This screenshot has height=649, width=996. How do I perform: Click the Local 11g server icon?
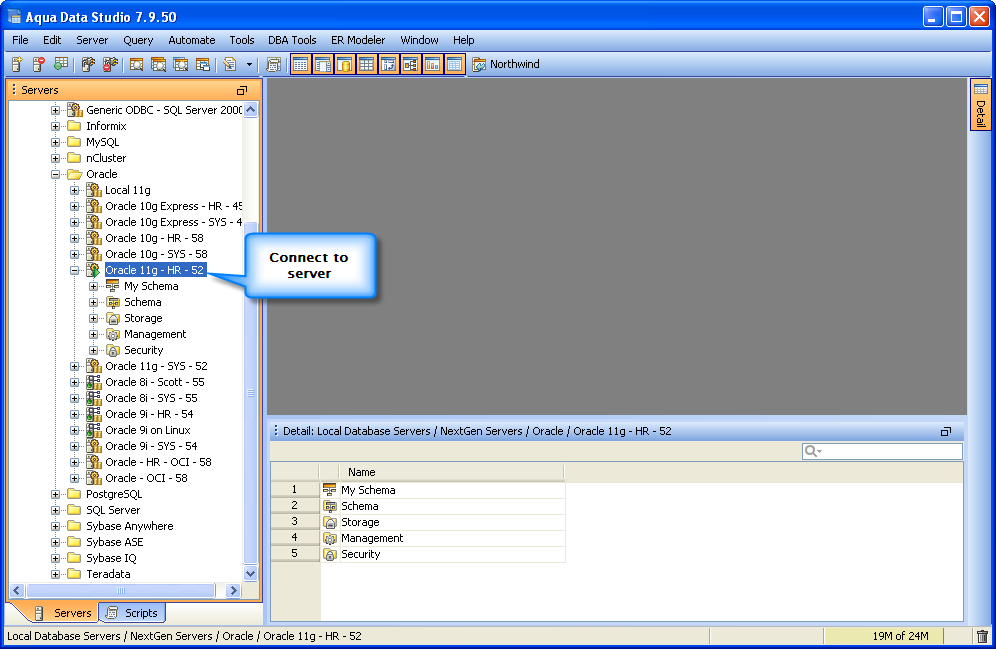(x=93, y=190)
